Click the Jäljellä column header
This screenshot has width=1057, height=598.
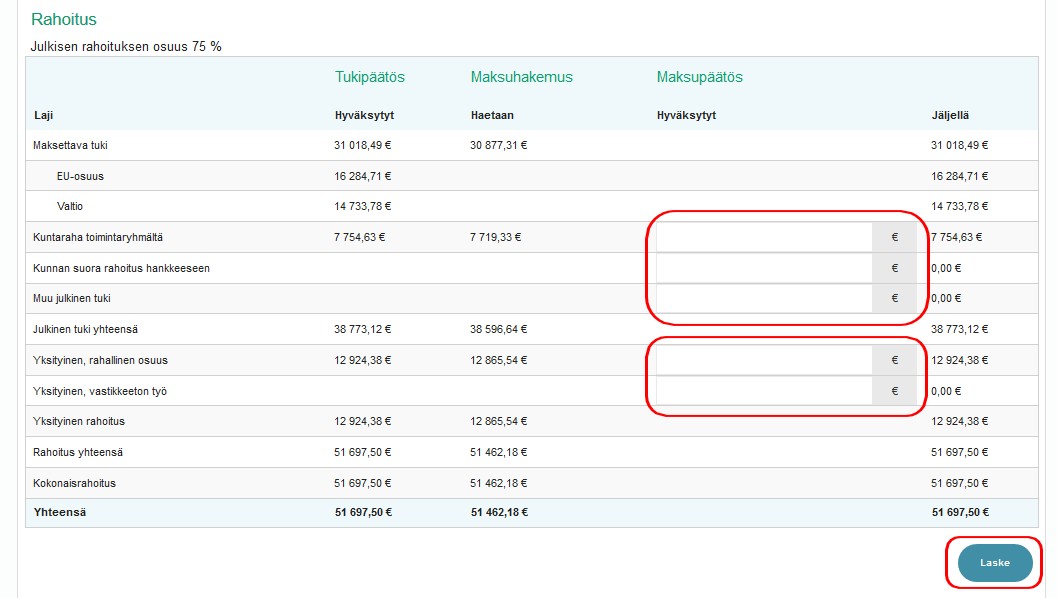pos(950,115)
